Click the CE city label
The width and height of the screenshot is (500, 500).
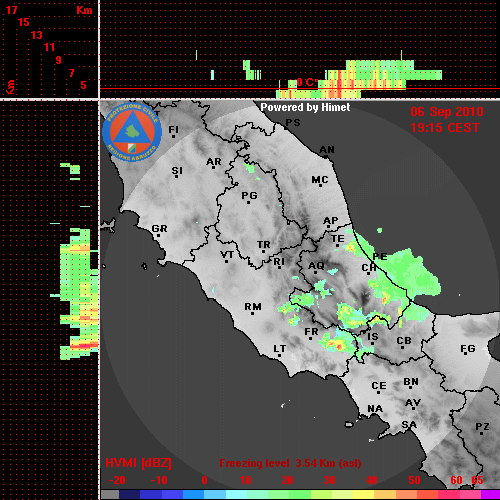[x=379, y=386]
